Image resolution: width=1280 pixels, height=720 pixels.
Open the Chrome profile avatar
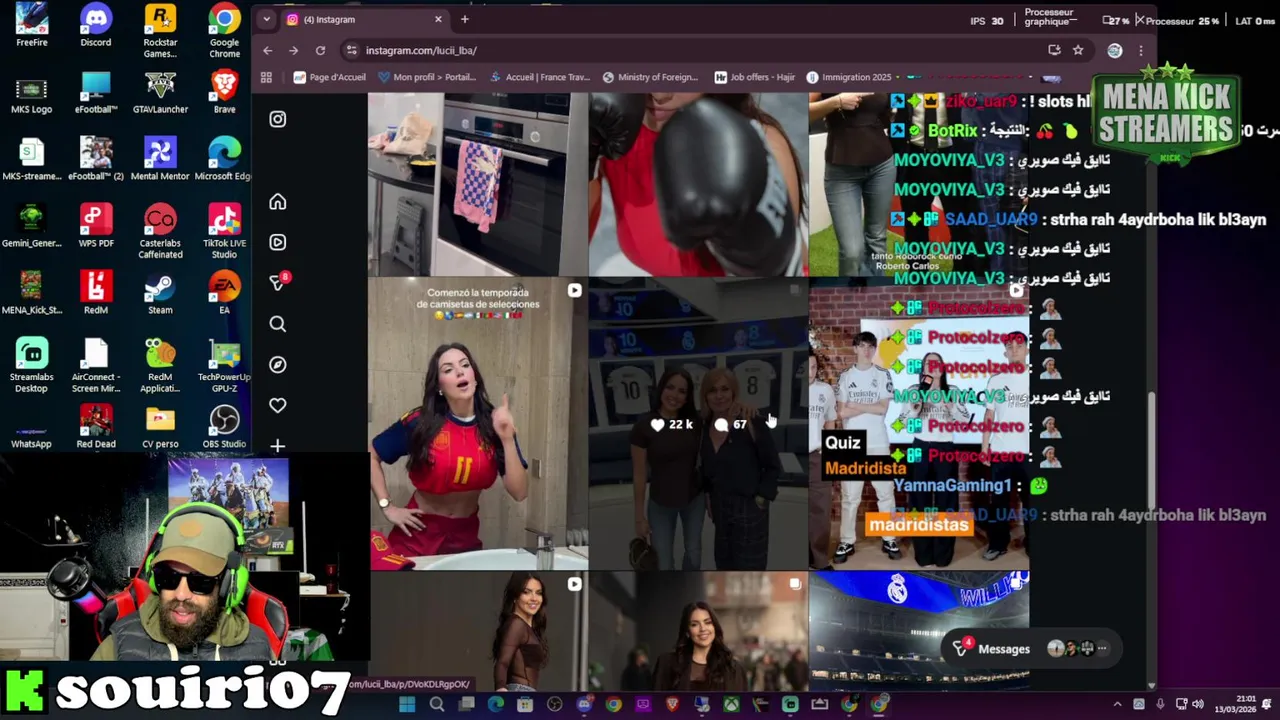tap(1114, 50)
